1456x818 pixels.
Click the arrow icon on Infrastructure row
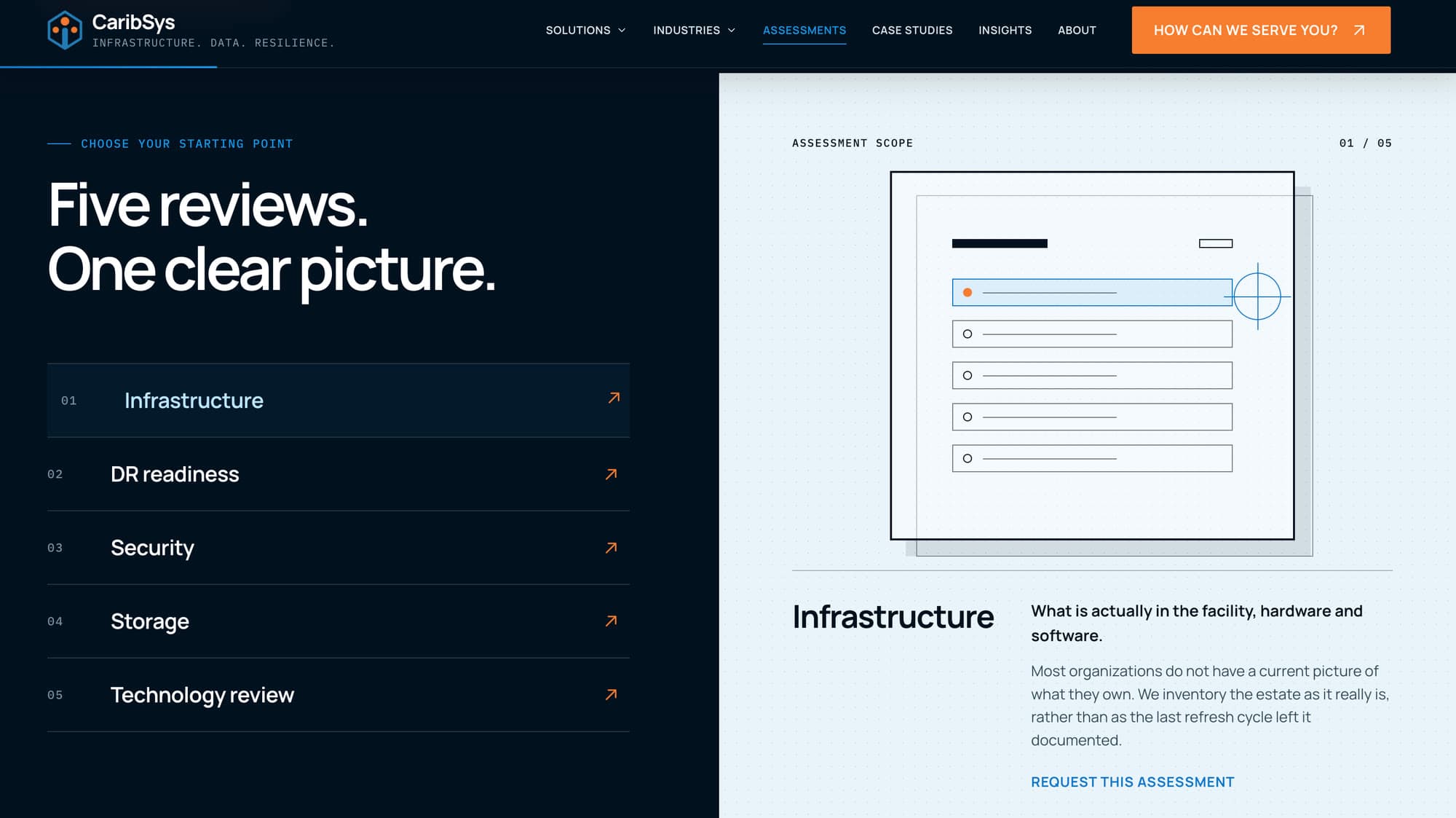tap(614, 398)
